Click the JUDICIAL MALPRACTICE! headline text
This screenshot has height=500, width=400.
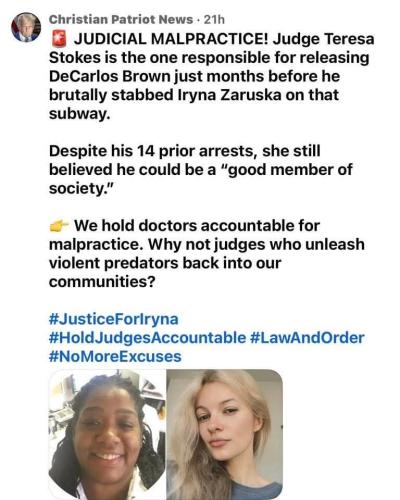(x=171, y=39)
